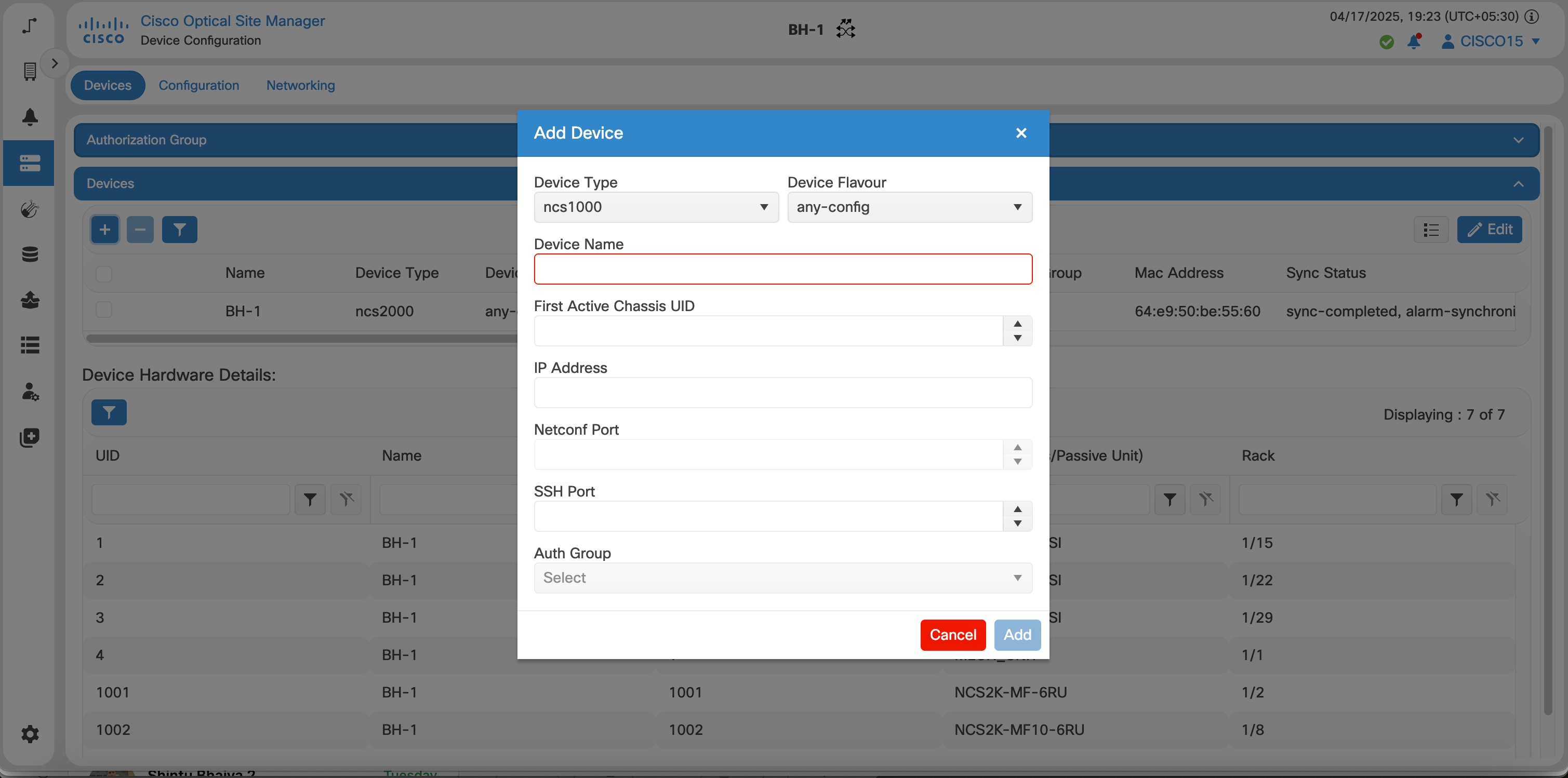Toggle the select-all checkbox in devices header
This screenshot has width=1568, height=778.
point(104,274)
